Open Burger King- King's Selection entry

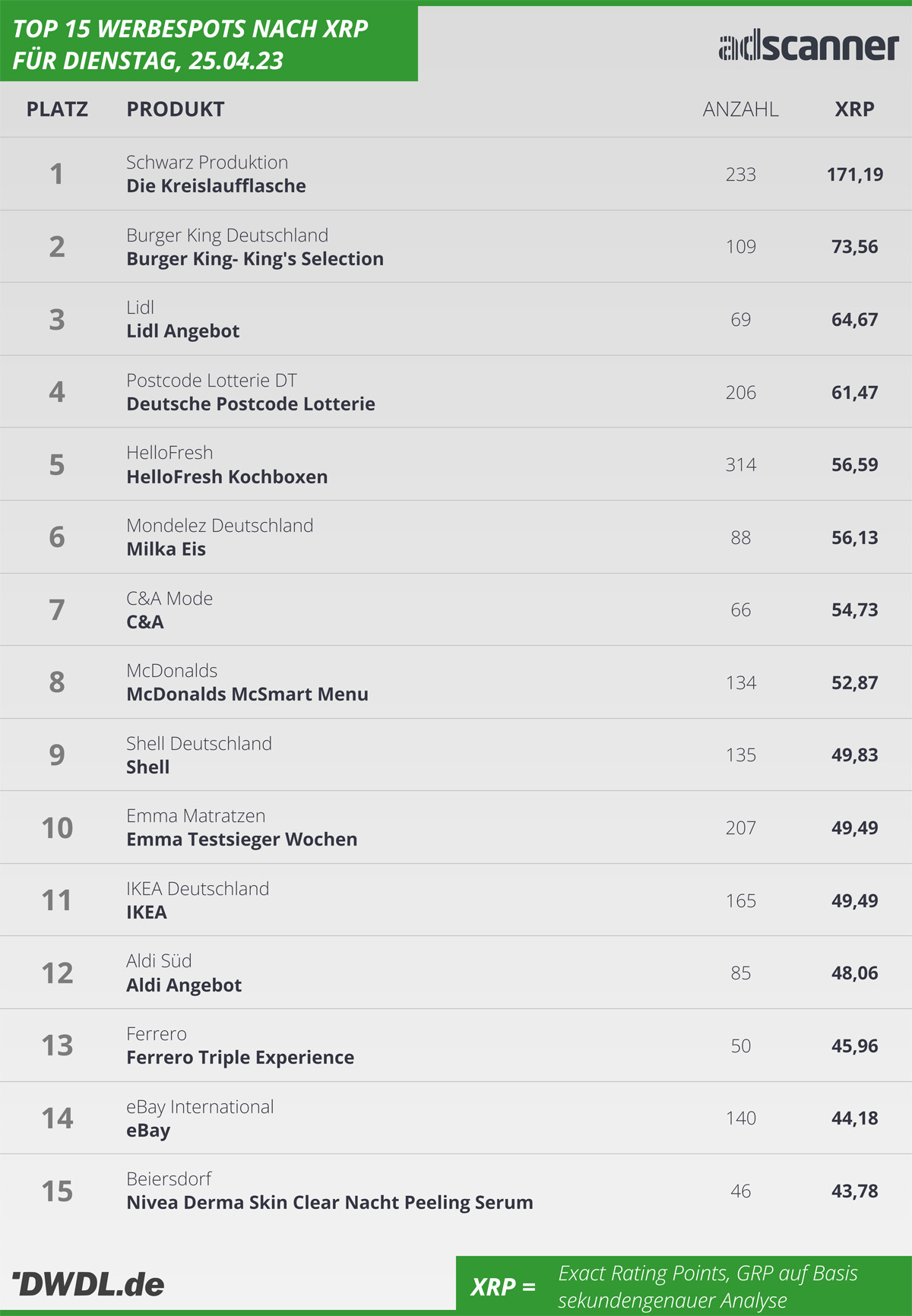255,259
